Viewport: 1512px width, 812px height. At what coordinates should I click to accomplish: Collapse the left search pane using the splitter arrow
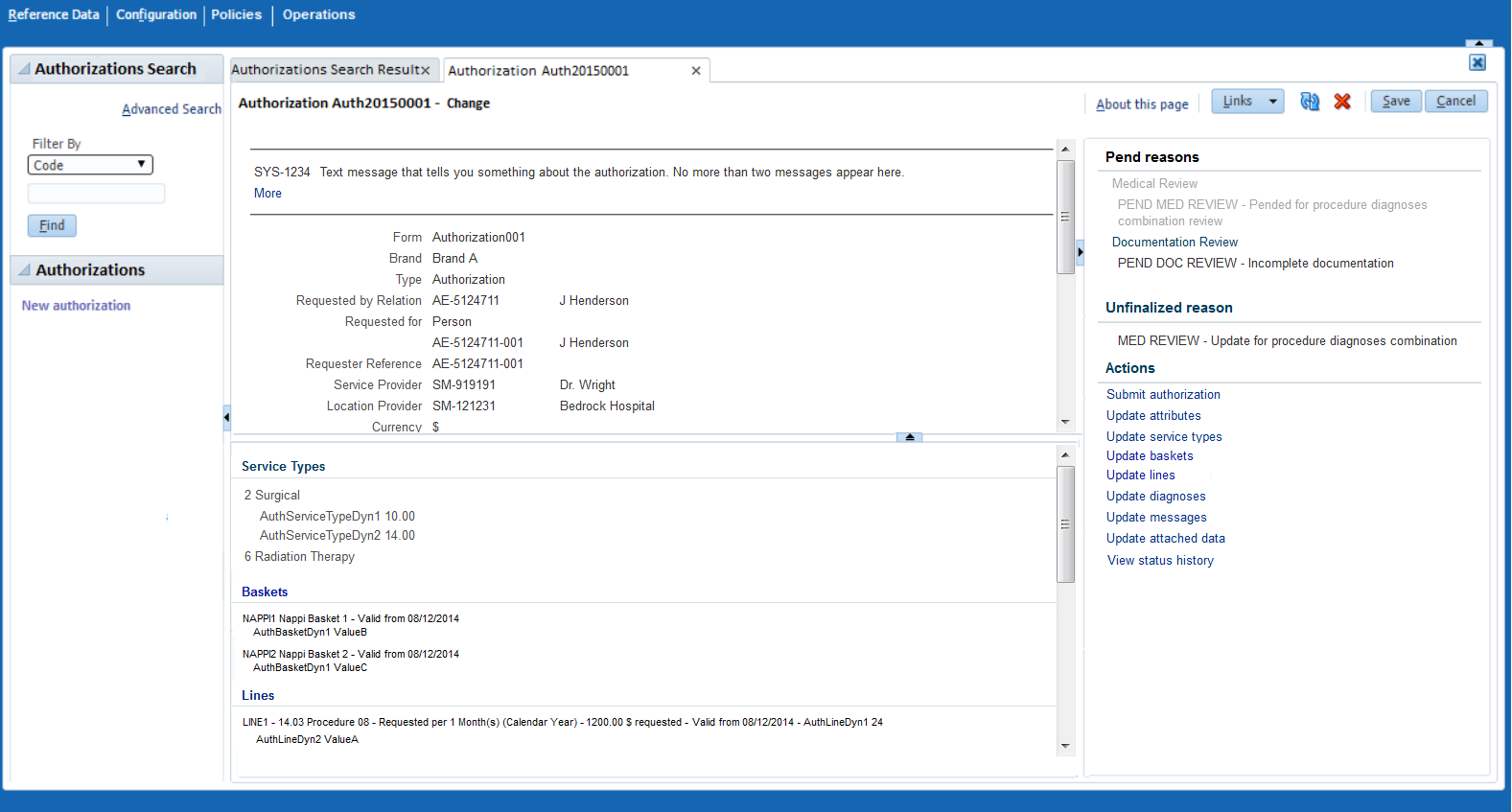[226, 417]
